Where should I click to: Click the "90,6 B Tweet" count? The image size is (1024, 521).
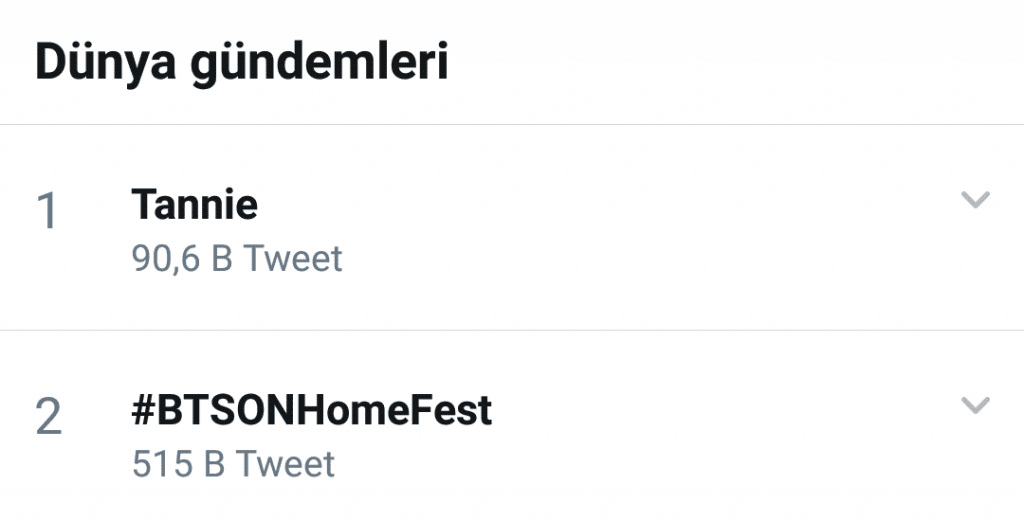(237, 259)
